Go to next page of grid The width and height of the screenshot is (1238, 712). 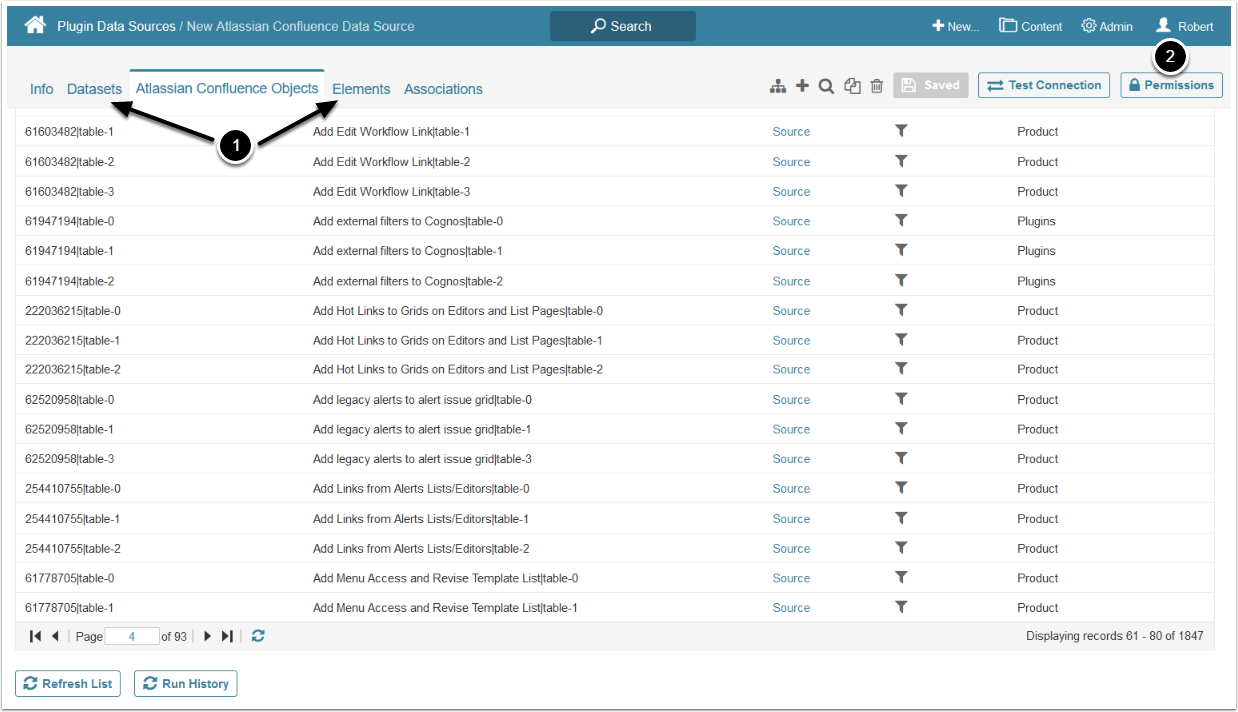tap(208, 636)
